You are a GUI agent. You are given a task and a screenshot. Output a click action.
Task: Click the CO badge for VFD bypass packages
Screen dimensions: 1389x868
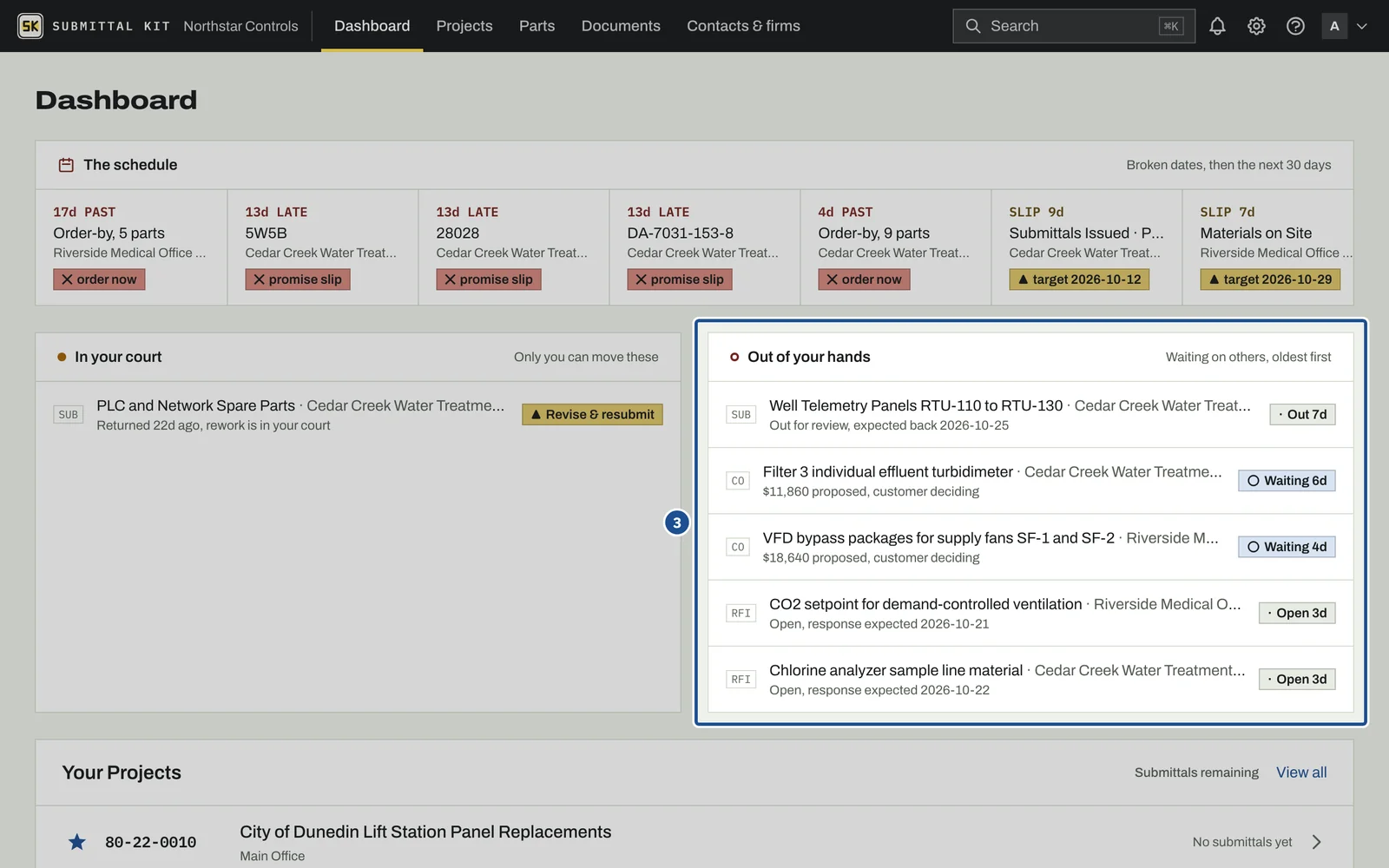tap(738, 547)
